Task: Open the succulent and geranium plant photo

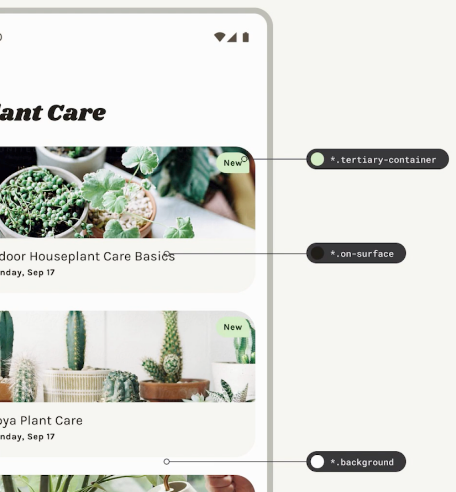Action: [127, 192]
